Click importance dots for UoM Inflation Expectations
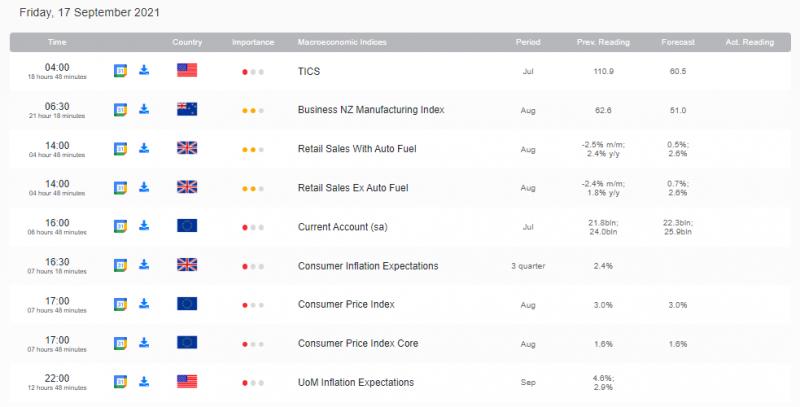The image size is (800, 407). click(x=253, y=383)
